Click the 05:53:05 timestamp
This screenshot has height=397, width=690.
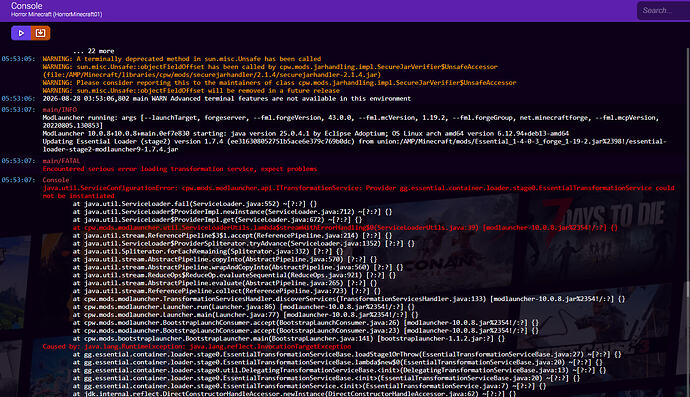point(18,59)
